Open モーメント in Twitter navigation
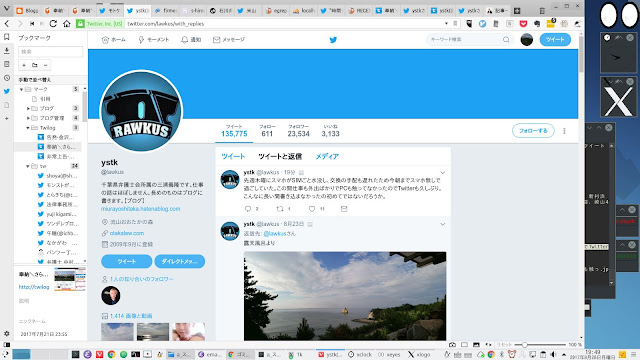 [x=153, y=40]
